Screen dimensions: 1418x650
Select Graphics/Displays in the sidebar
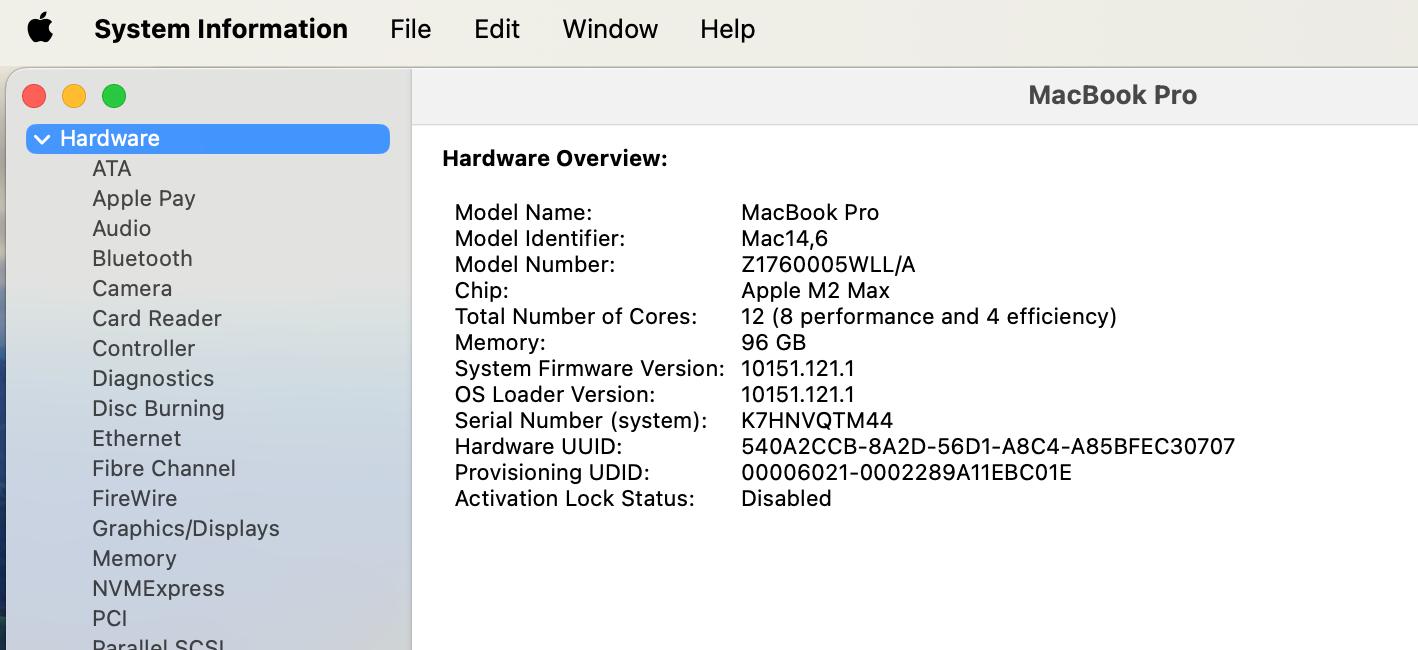click(x=186, y=529)
